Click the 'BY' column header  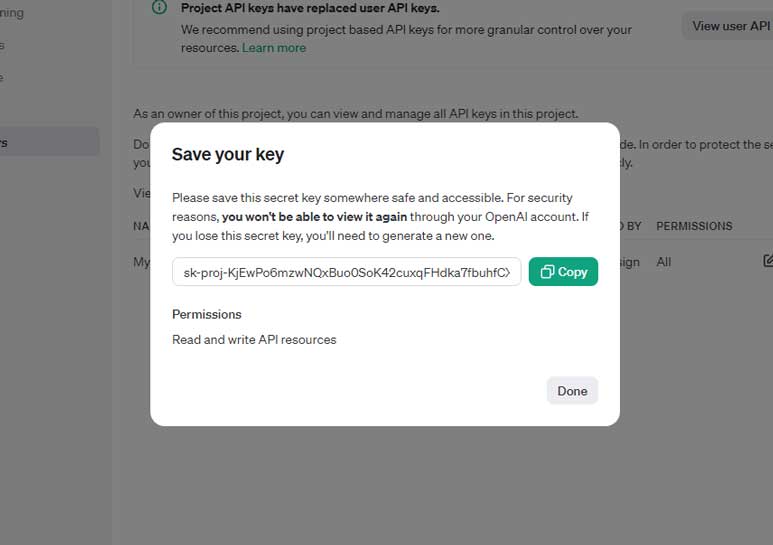(633, 226)
